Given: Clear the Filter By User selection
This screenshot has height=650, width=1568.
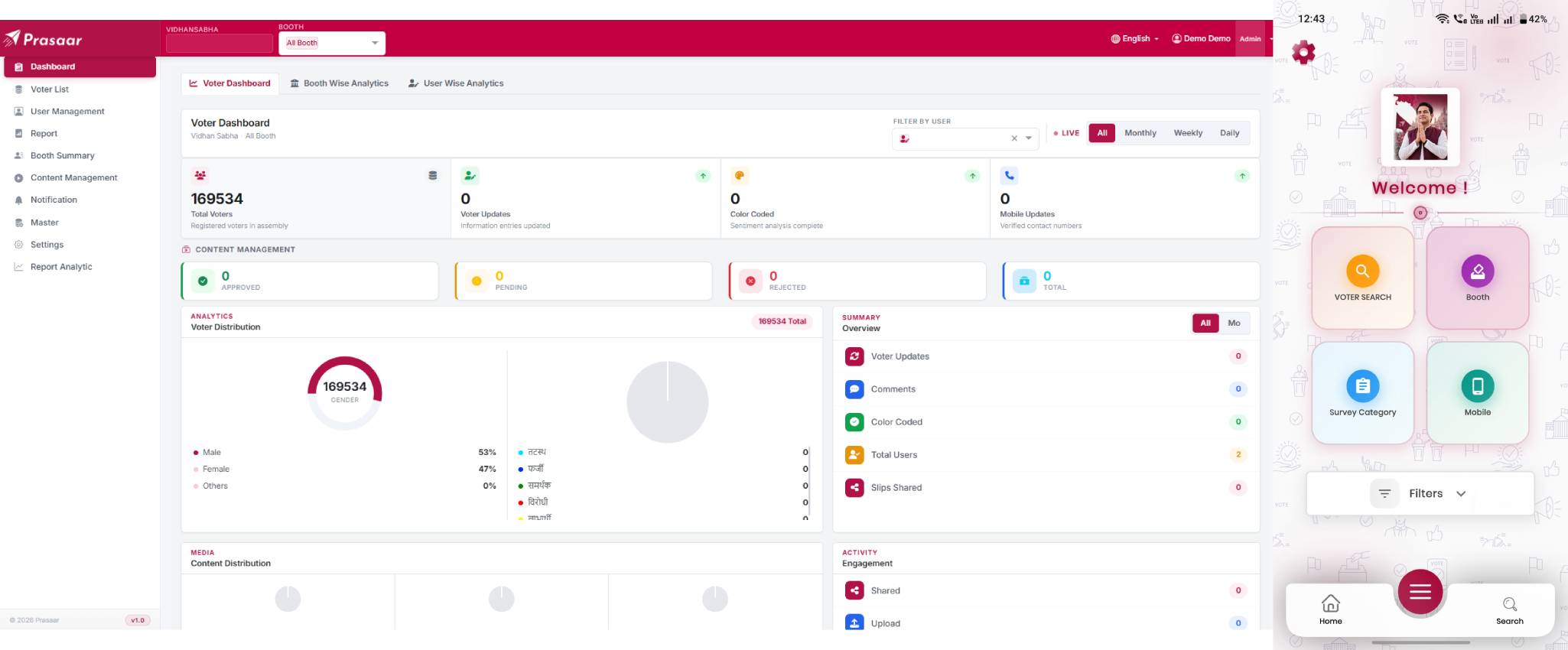Looking at the screenshot, I should [x=1014, y=138].
